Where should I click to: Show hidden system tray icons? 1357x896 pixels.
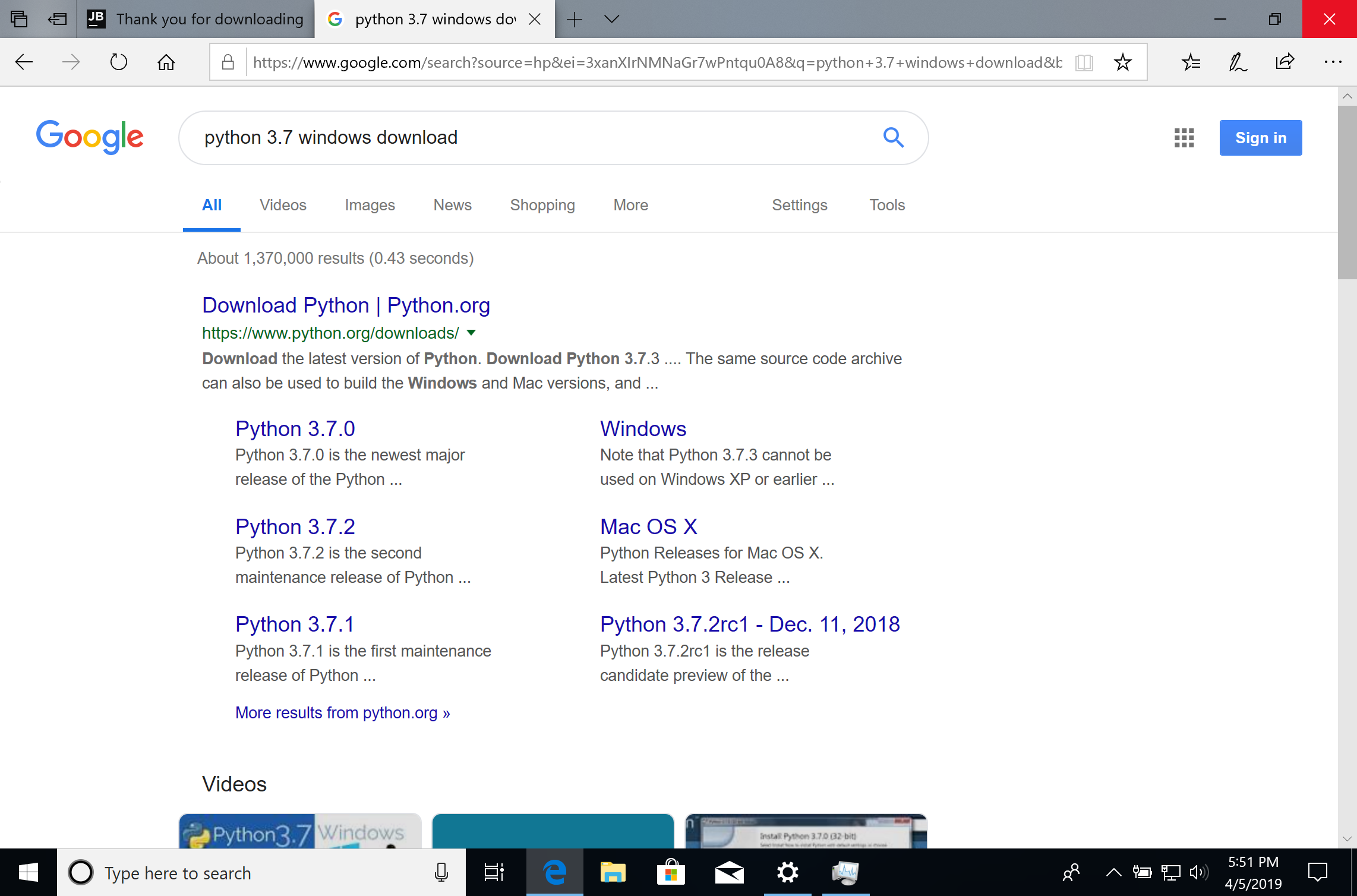click(1113, 872)
